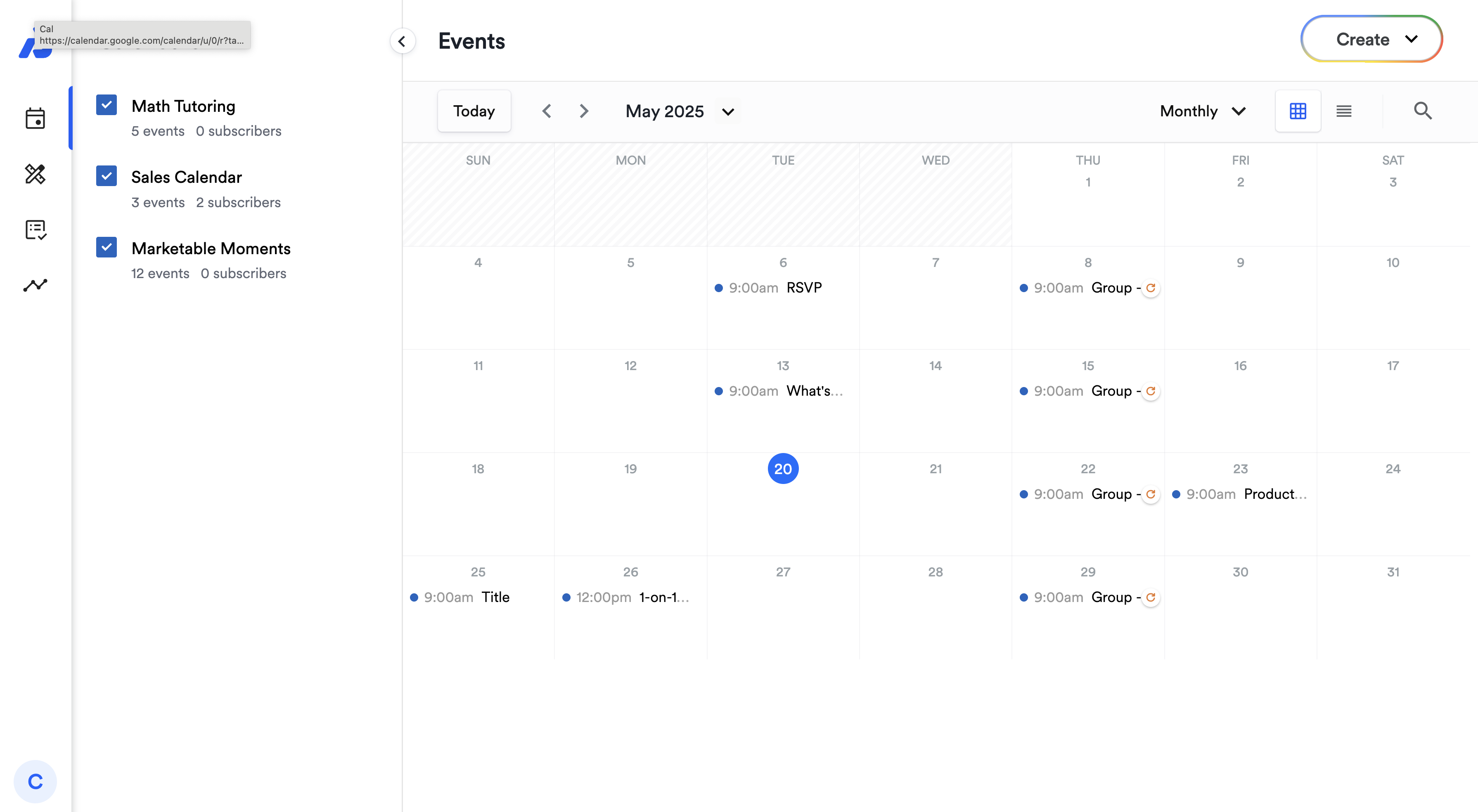Toggle the Marketable Moments checkbox
Viewport: 1478px width, 812px height.
tap(107, 247)
